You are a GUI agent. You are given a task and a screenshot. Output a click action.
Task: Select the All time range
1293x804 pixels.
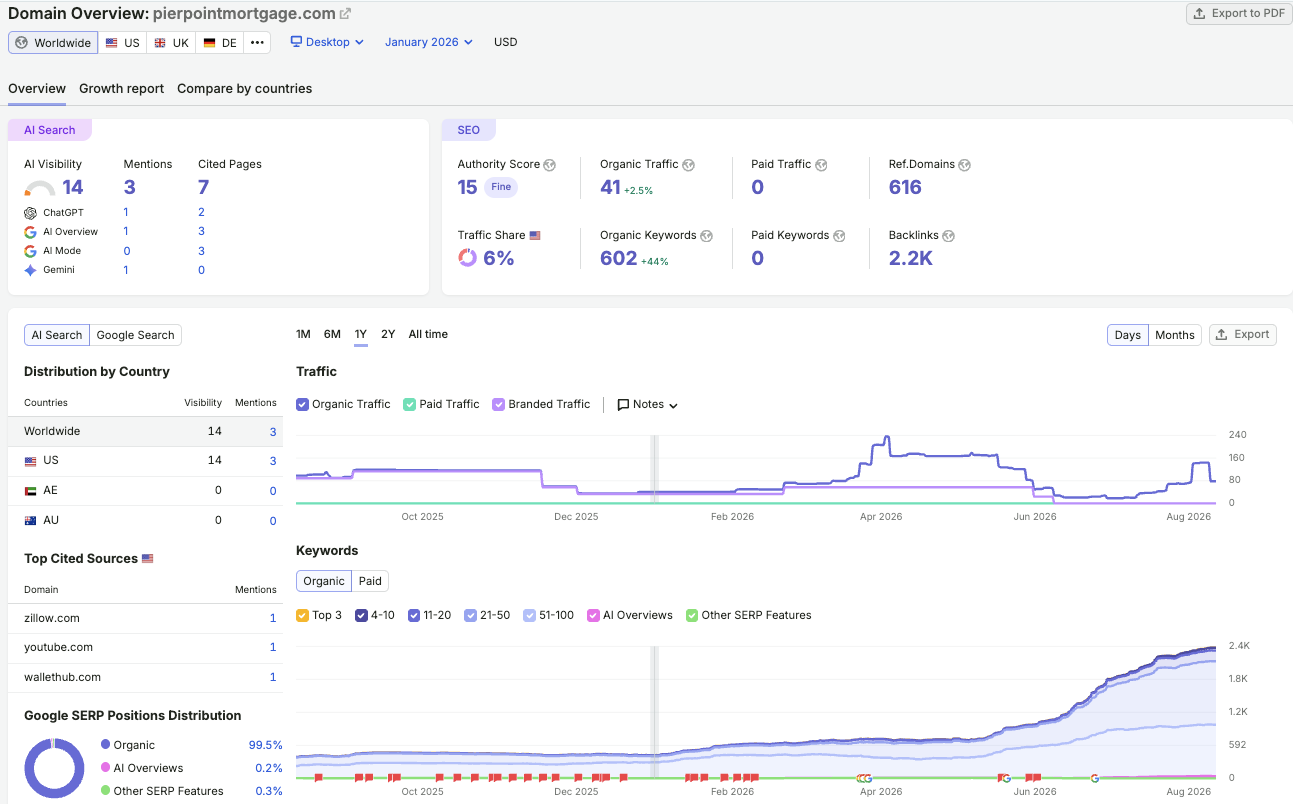[x=428, y=334]
